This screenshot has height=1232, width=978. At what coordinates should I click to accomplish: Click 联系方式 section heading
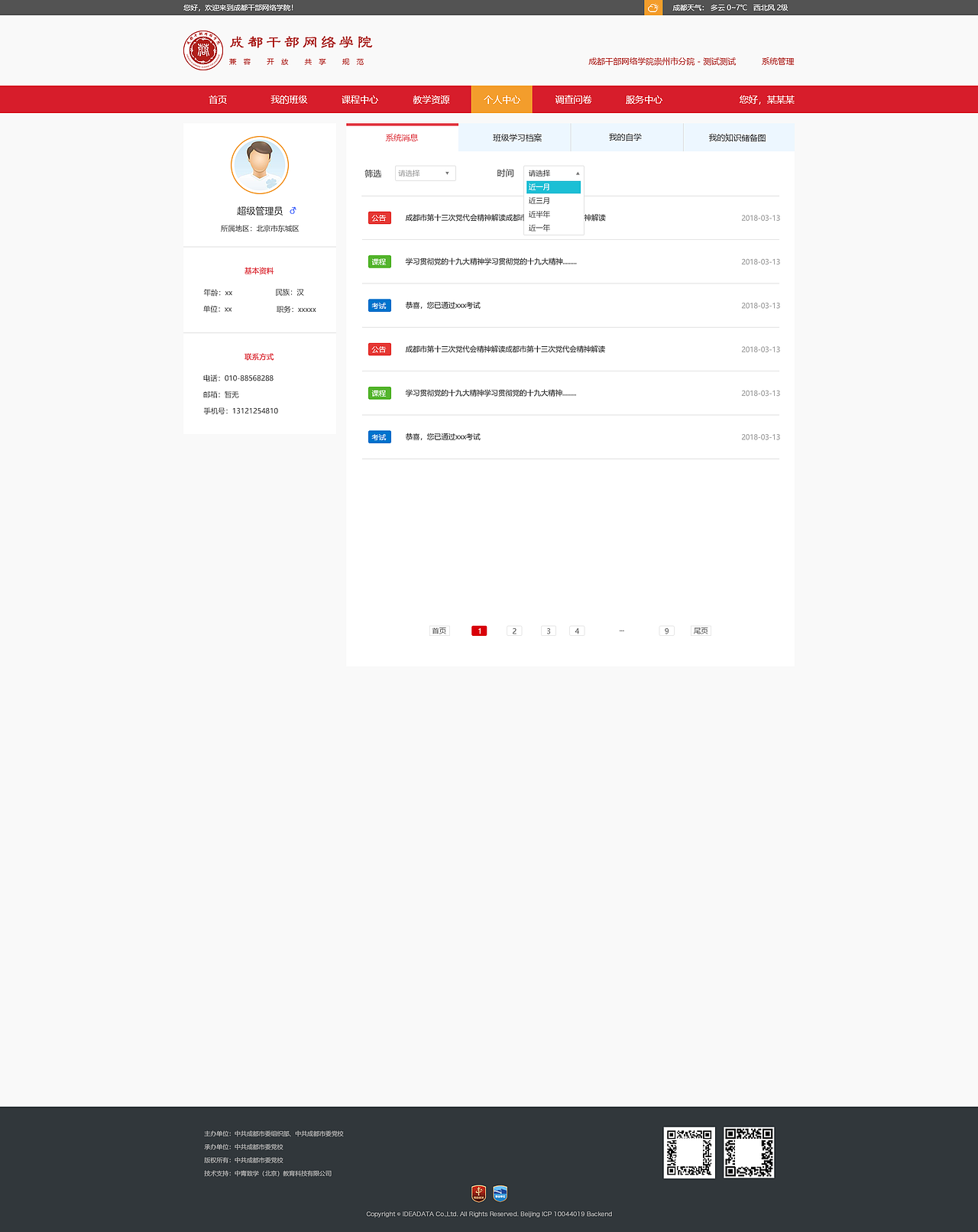(259, 357)
